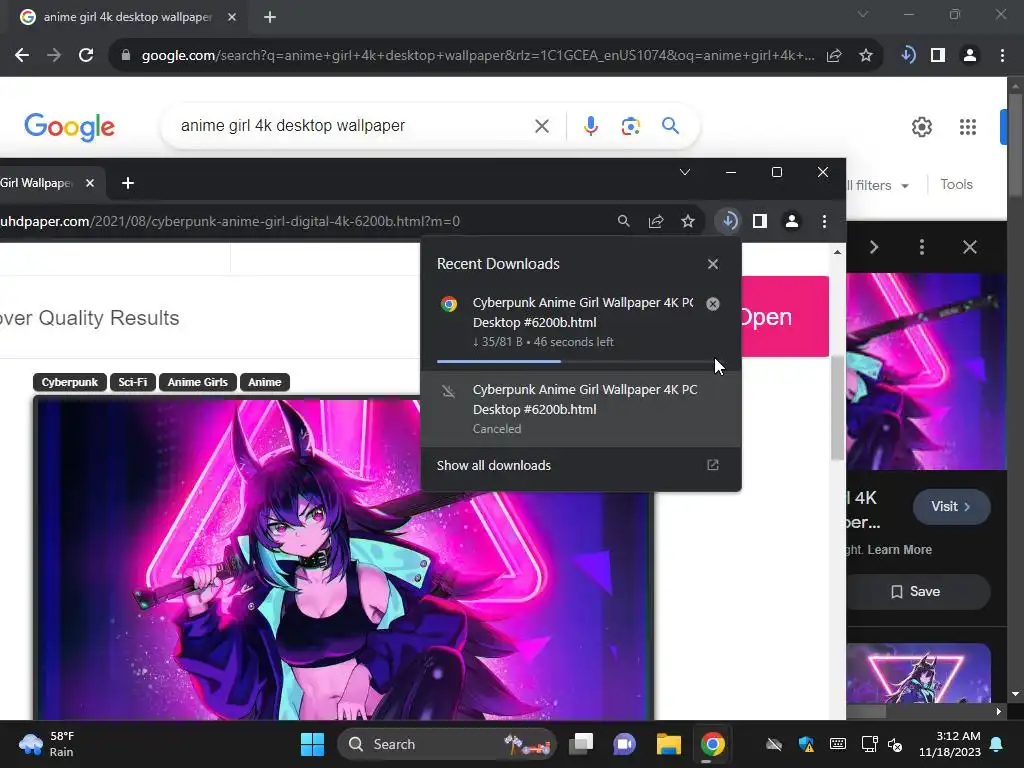Open tab search chevron in front window
The width and height of the screenshot is (1024, 768).
click(684, 172)
